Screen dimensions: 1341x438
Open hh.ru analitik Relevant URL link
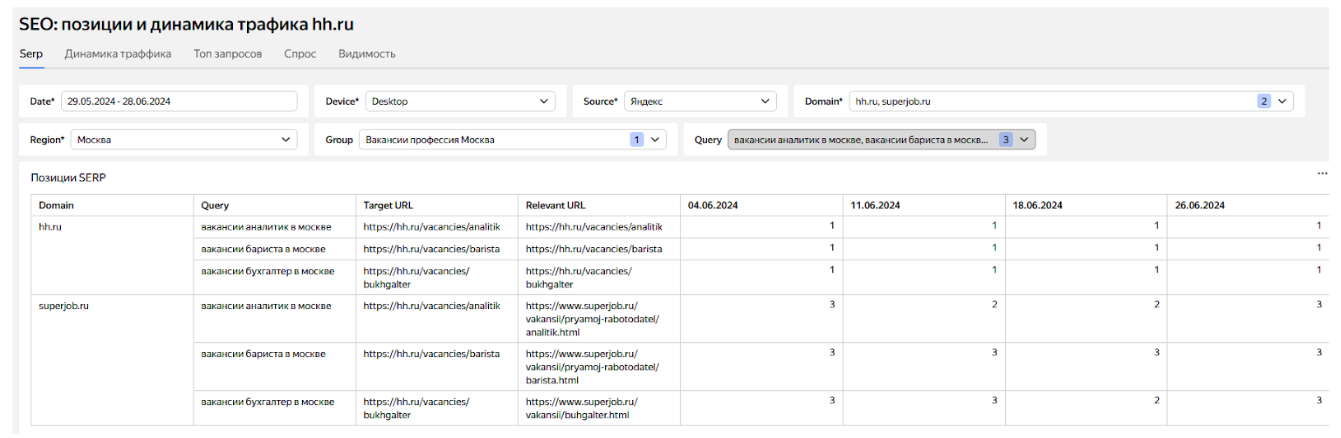click(594, 227)
